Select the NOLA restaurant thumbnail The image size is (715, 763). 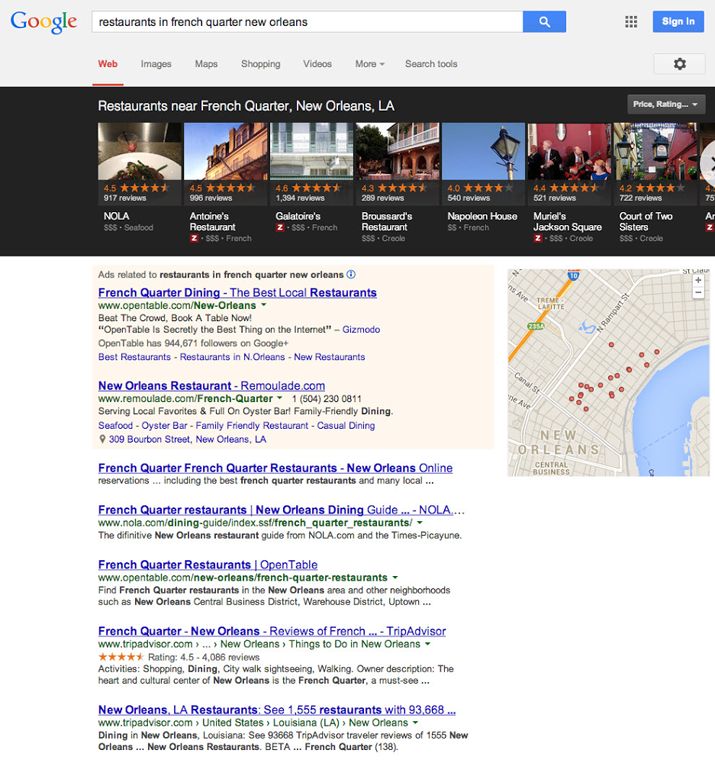click(140, 151)
